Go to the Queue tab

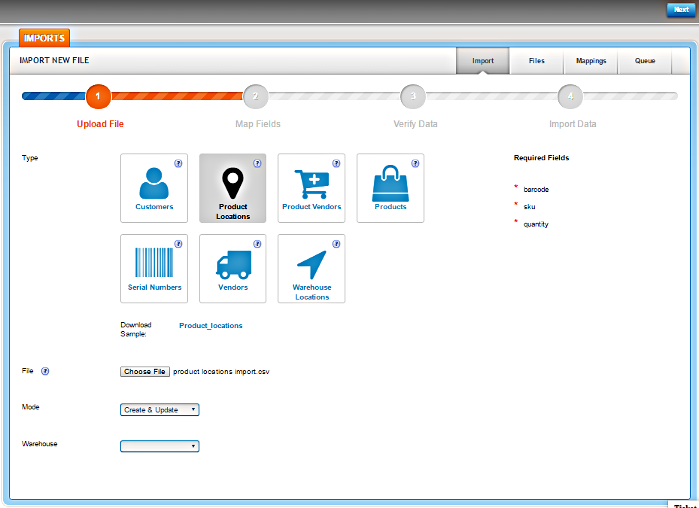644,61
